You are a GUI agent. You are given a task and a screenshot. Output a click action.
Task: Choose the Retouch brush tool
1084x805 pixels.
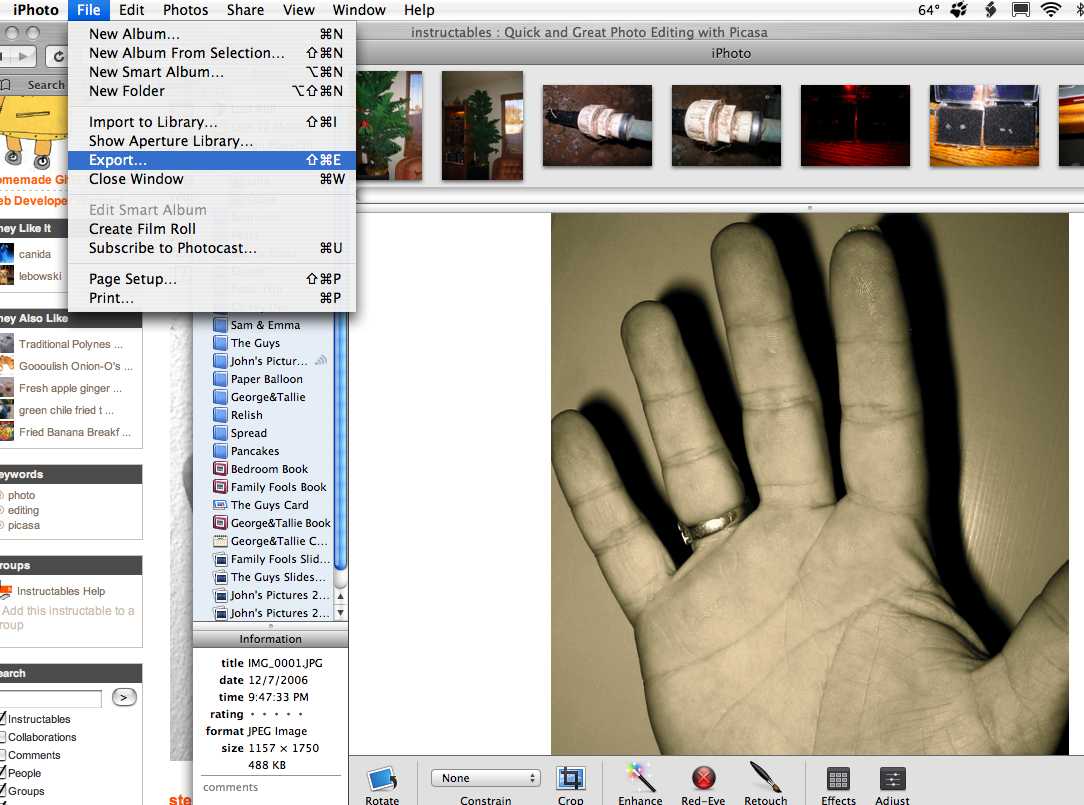765,777
